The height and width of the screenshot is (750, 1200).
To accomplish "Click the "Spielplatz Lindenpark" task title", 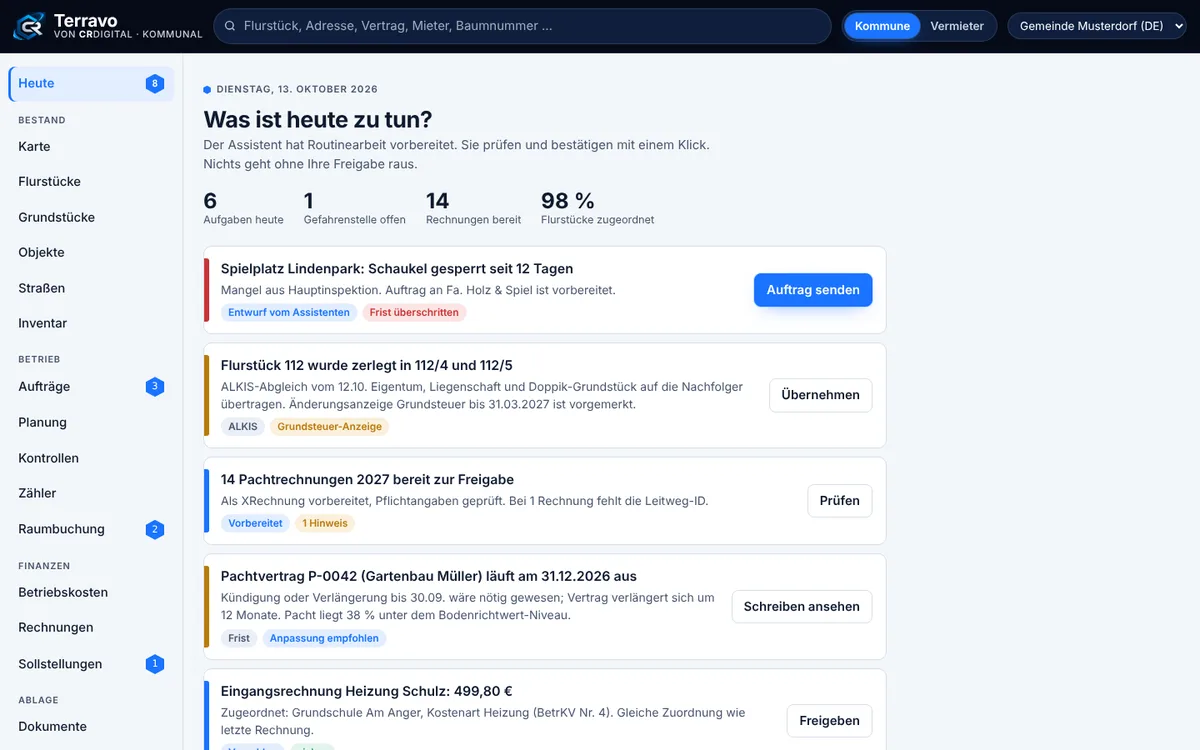I will coord(397,269).
